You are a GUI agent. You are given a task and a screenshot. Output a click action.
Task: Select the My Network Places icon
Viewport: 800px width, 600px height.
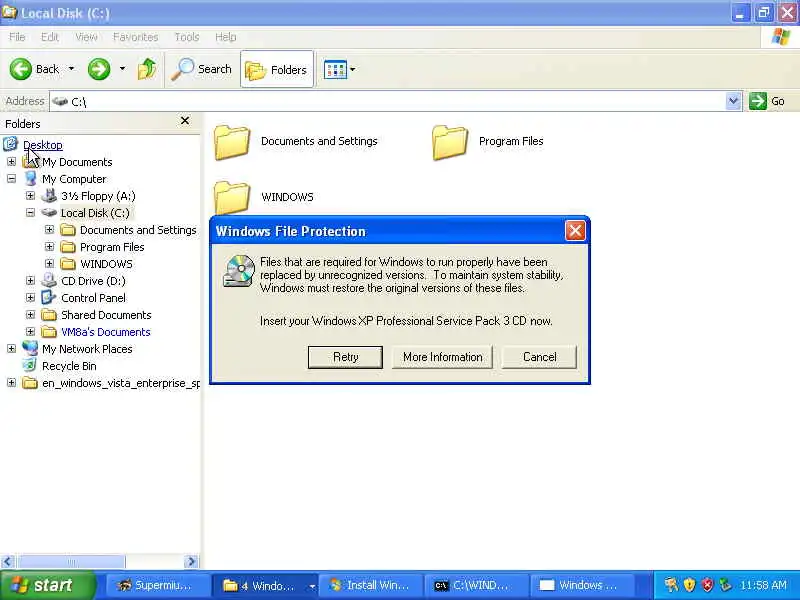pos(30,348)
